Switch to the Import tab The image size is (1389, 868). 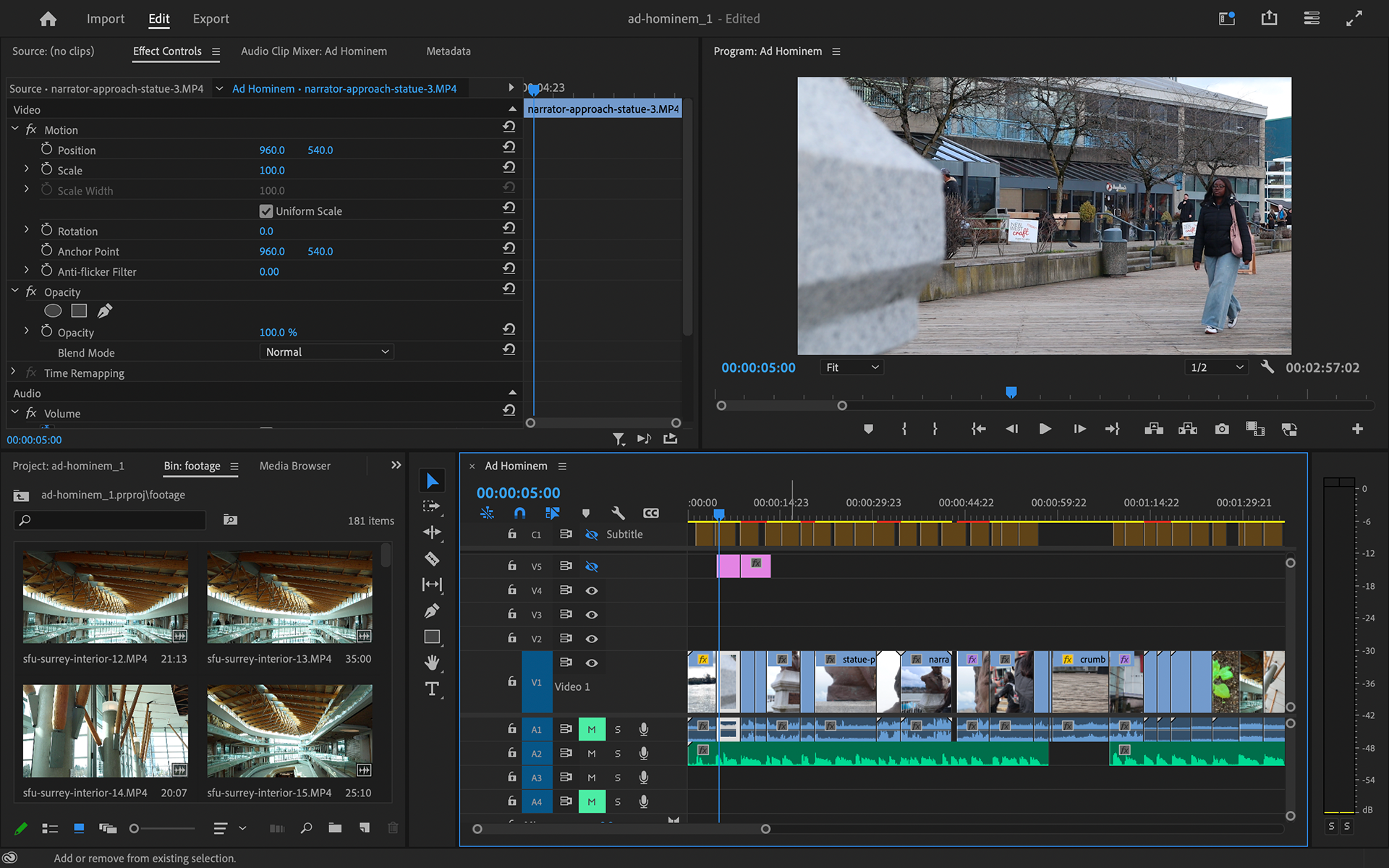(106, 19)
